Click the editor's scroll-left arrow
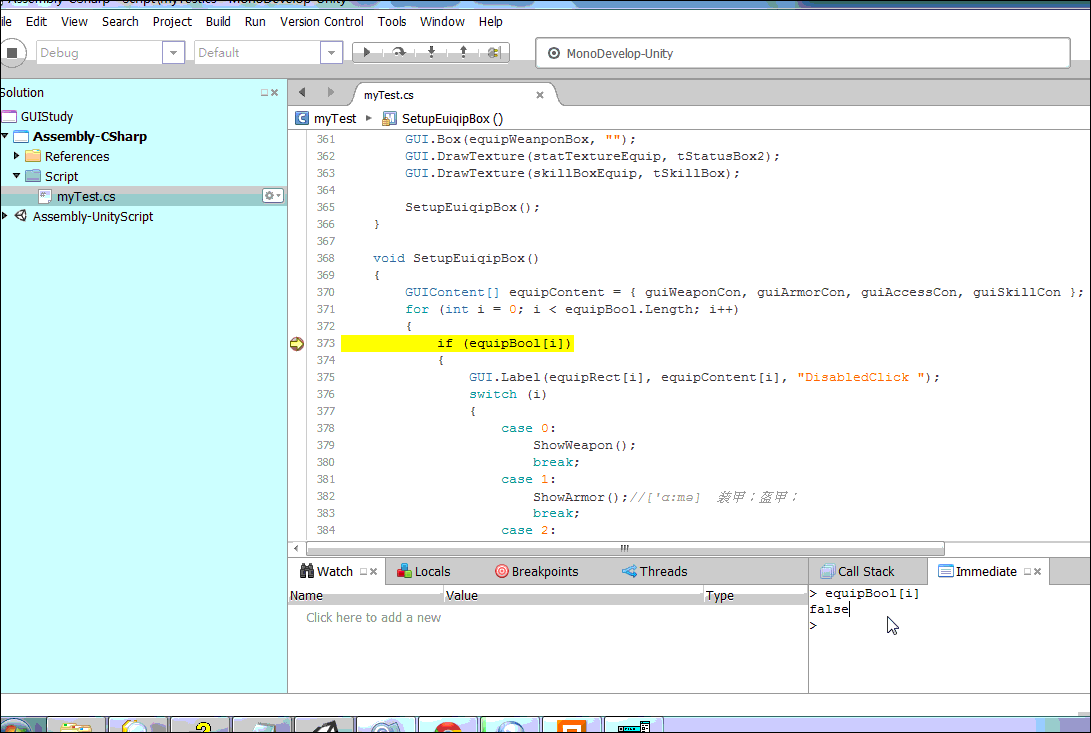This screenshot has height=733, width=1091. [x=296, y=548]
